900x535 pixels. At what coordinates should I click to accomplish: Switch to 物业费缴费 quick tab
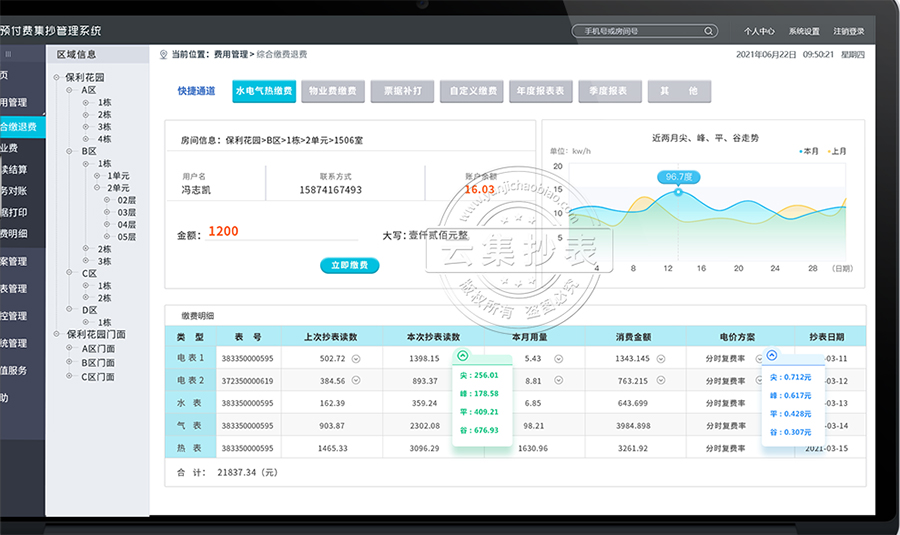[329, 91]
